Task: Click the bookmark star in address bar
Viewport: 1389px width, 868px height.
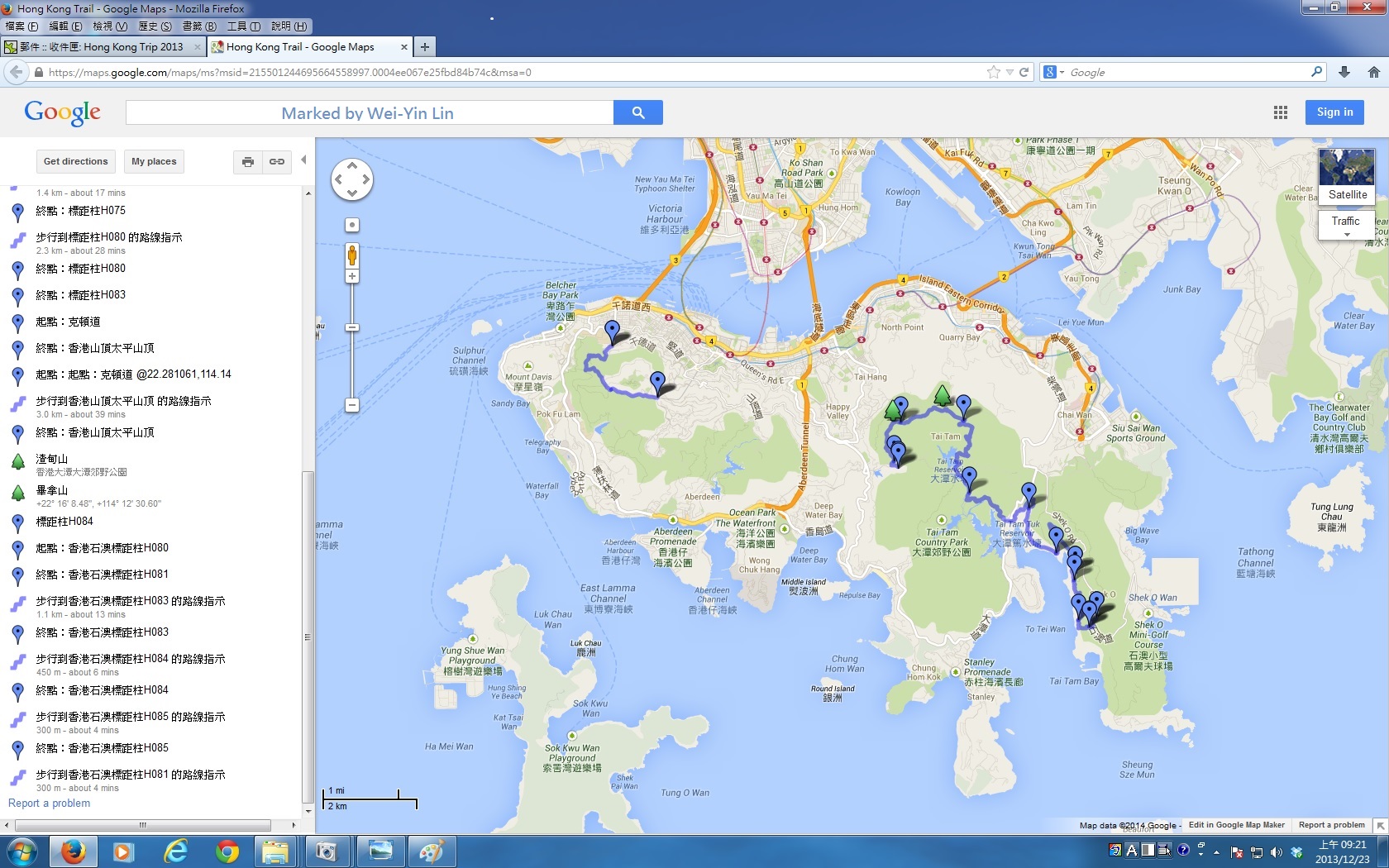Action: tap(993, 73)
